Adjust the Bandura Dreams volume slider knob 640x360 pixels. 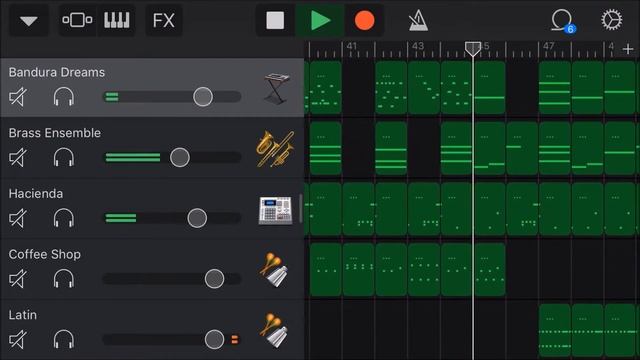pos(203,97)
